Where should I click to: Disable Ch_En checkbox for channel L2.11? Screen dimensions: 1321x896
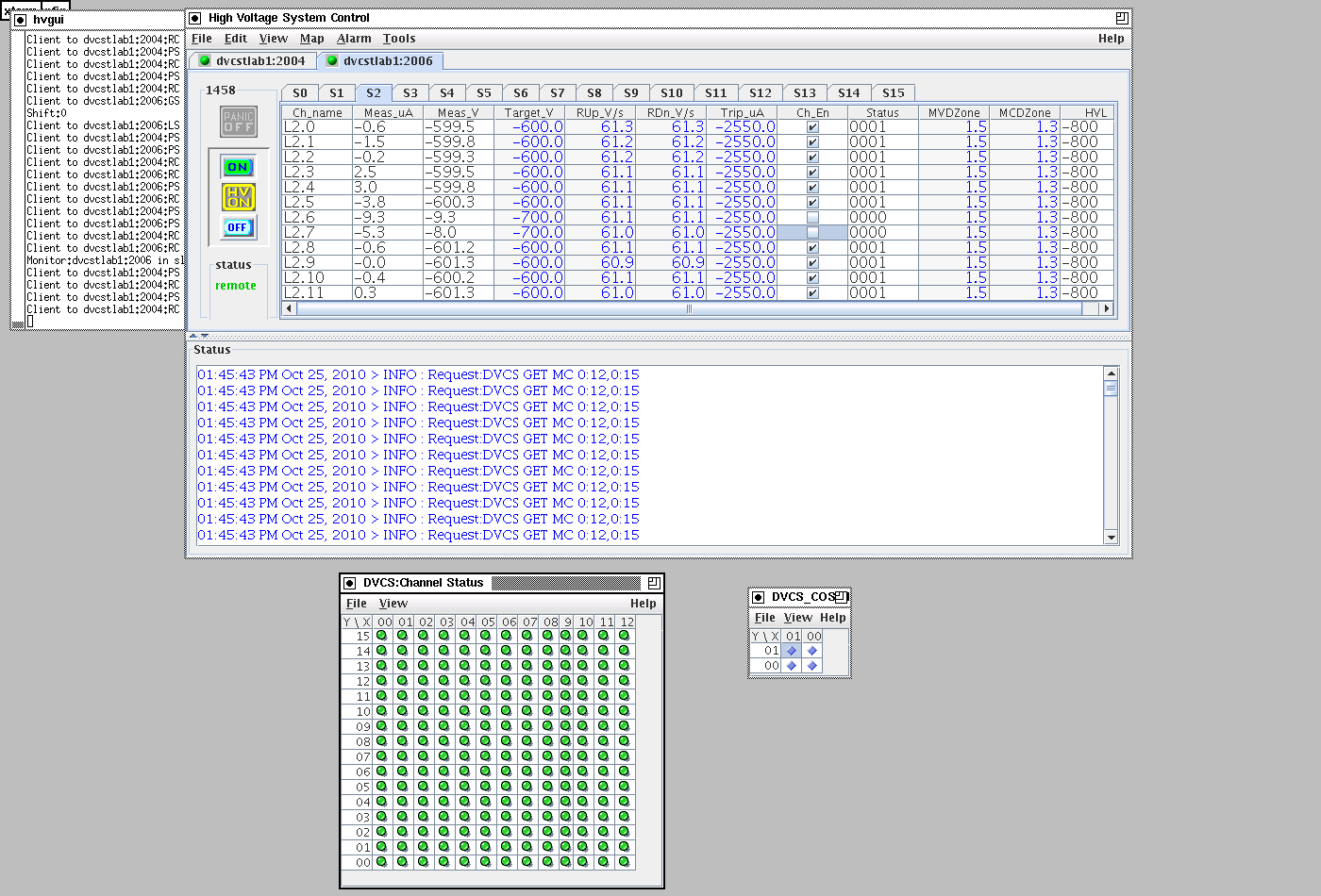(x=812, y=293)
